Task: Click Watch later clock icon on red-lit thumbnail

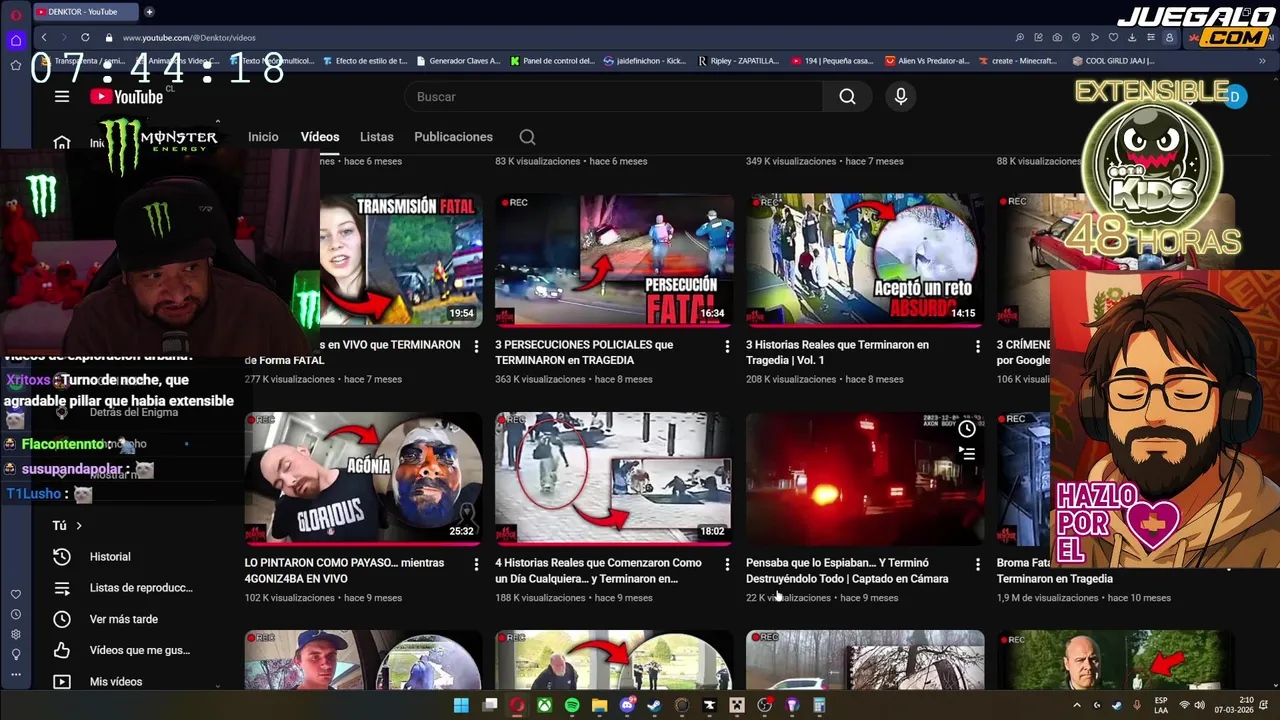Action: (x=967, y=429)
